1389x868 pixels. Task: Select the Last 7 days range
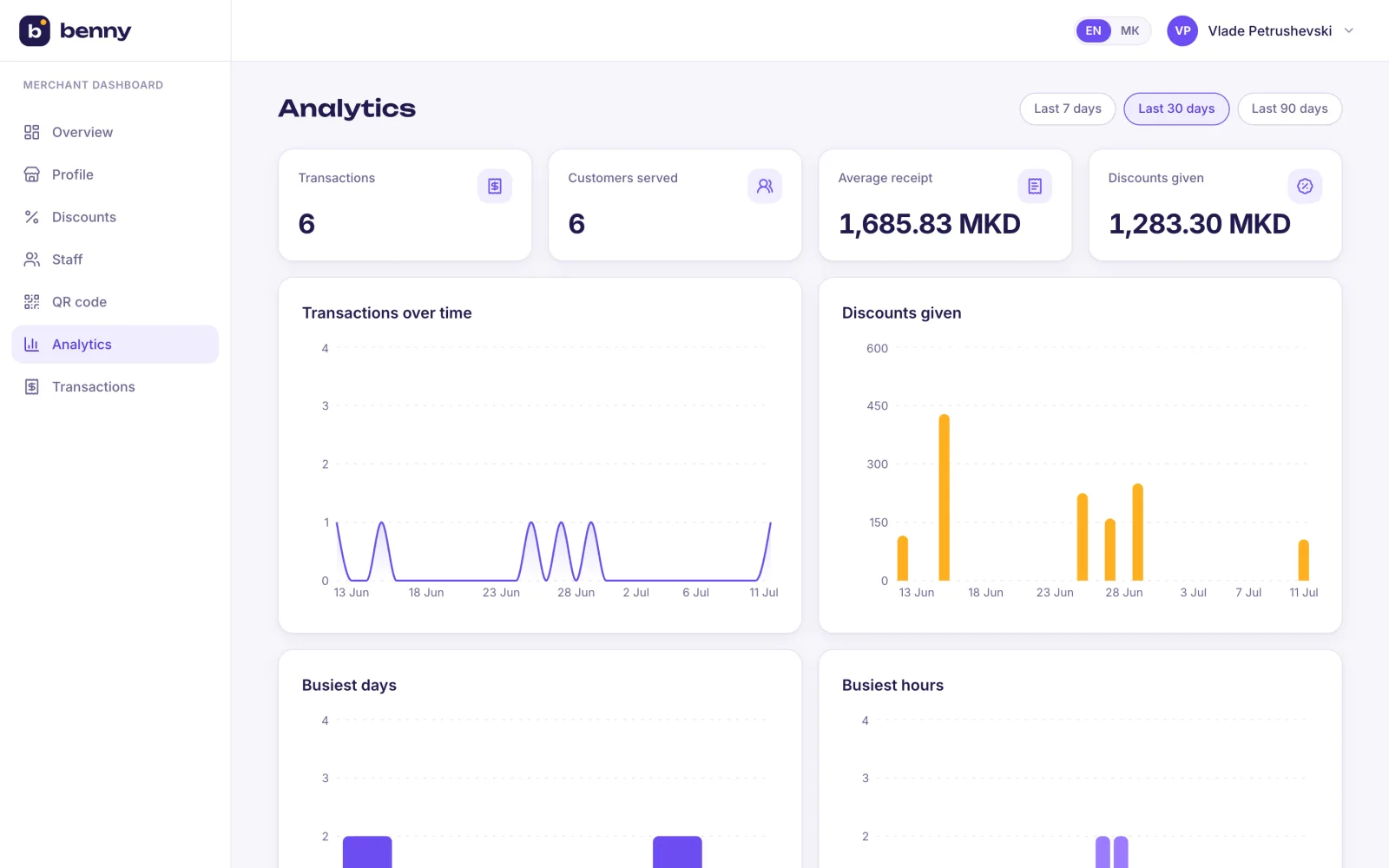(x=1068, y=108)
